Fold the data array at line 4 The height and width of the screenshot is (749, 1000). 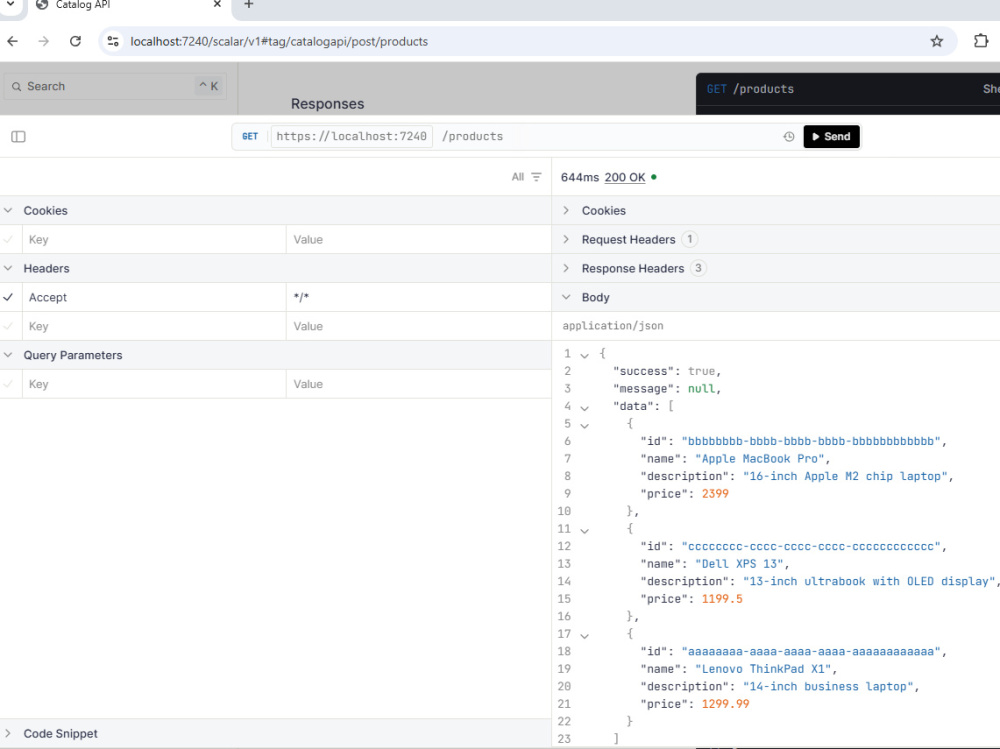pyautogui.click(x=584, y=408)
